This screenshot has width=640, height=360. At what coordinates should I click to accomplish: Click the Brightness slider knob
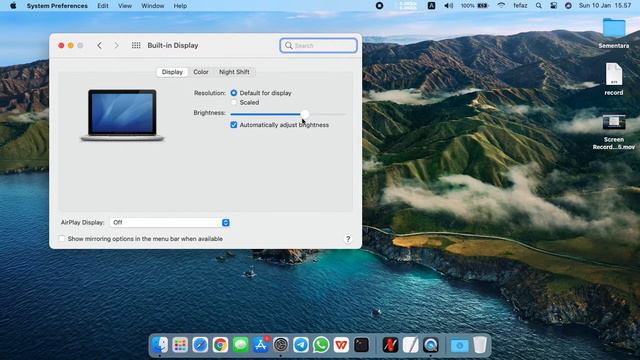(x=305, y=114)
